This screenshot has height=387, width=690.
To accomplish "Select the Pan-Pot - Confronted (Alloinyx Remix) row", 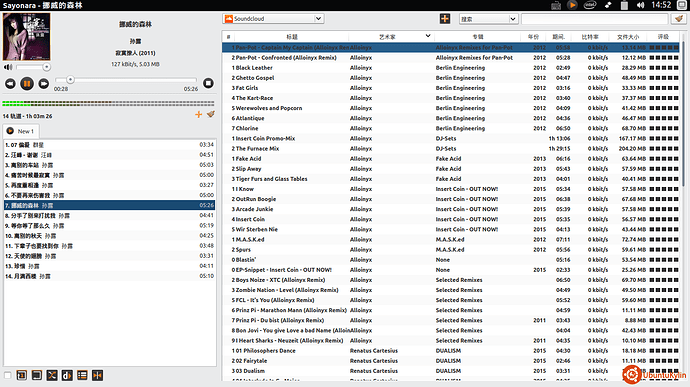I will tap(451, 58).
